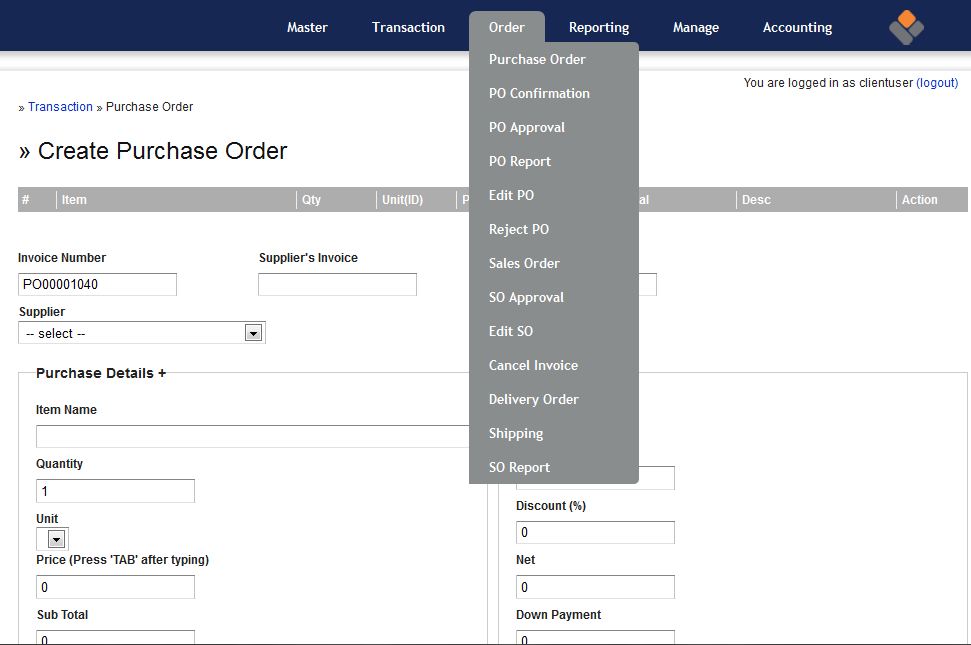Click the Order menu tab
The width and height of the screenshot is (971, 645).
coord(507,27)
